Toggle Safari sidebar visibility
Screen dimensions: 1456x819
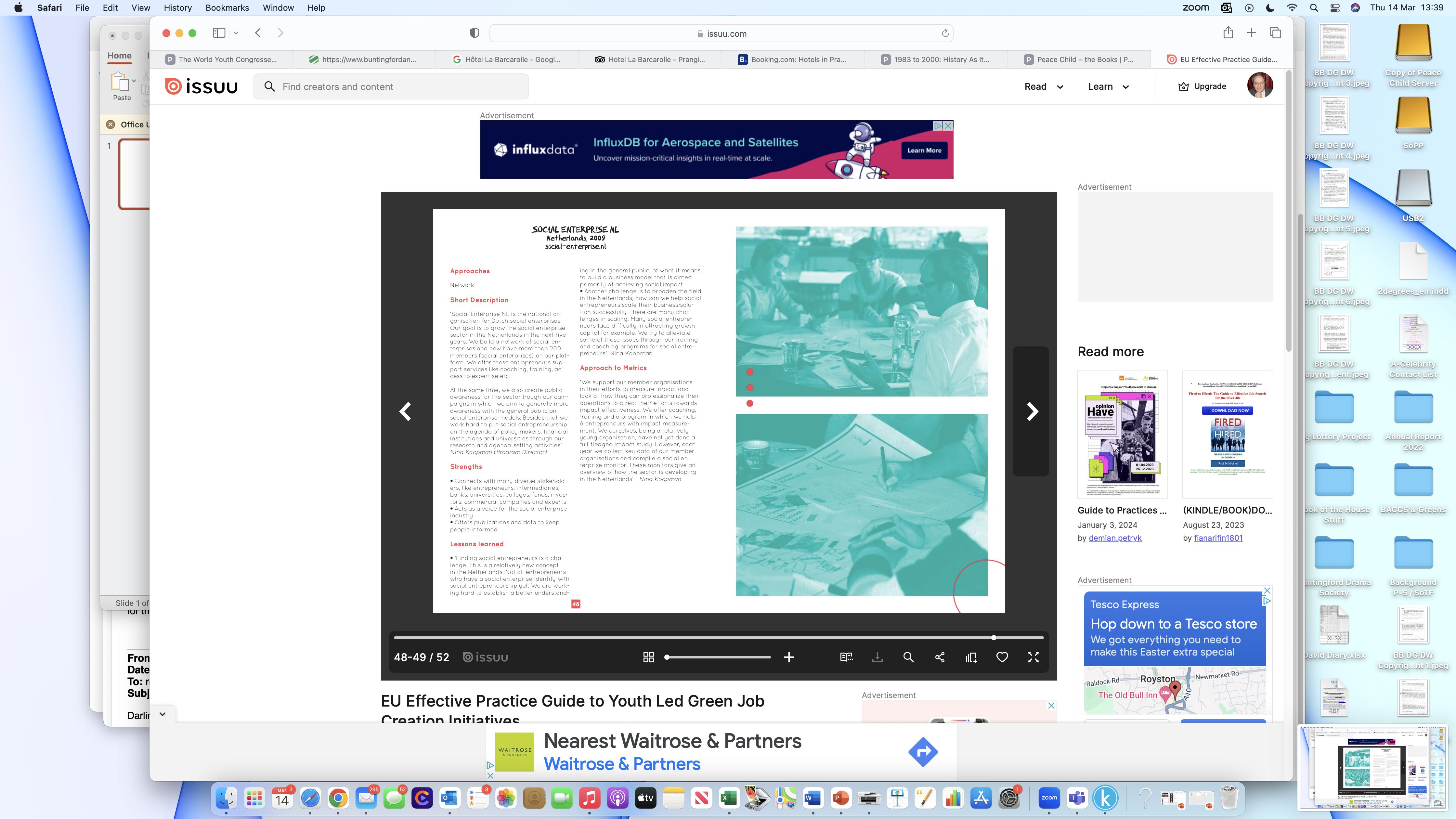click(x=219, y=33)
